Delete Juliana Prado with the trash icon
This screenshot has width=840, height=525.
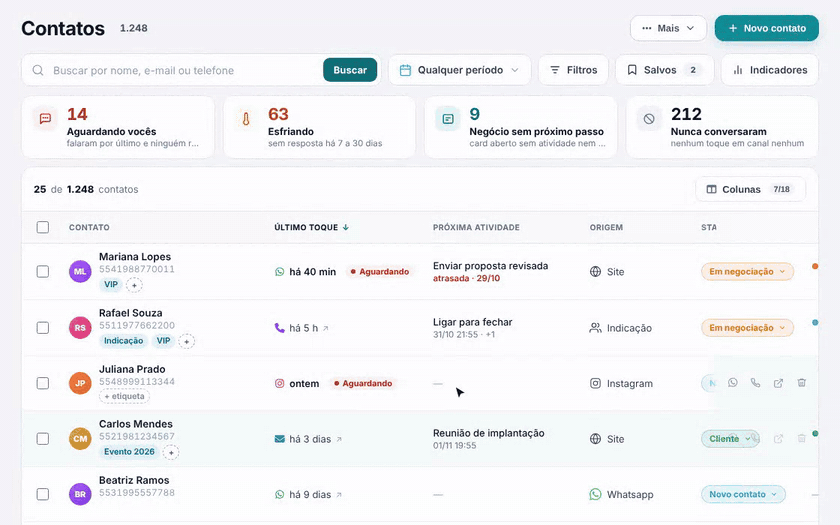tap(801, 382)
